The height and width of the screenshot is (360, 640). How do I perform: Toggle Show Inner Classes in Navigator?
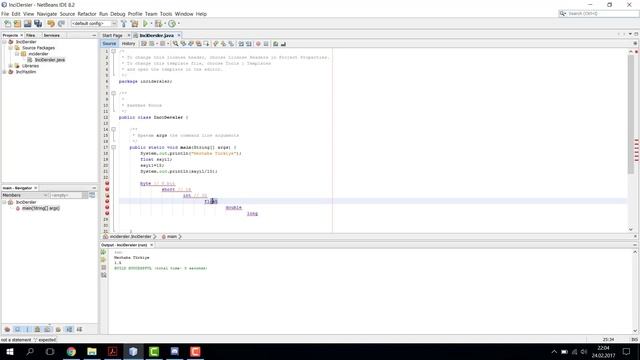coord(47,329)
